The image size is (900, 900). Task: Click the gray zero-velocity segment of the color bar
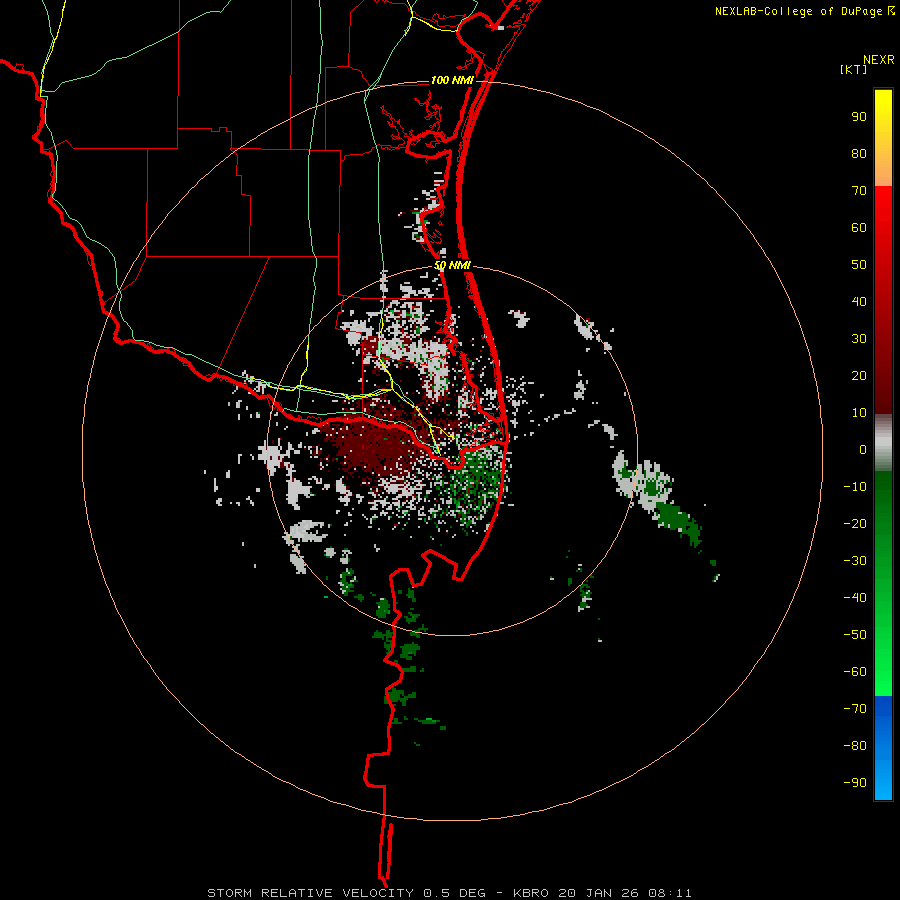[x=883, y=442]
